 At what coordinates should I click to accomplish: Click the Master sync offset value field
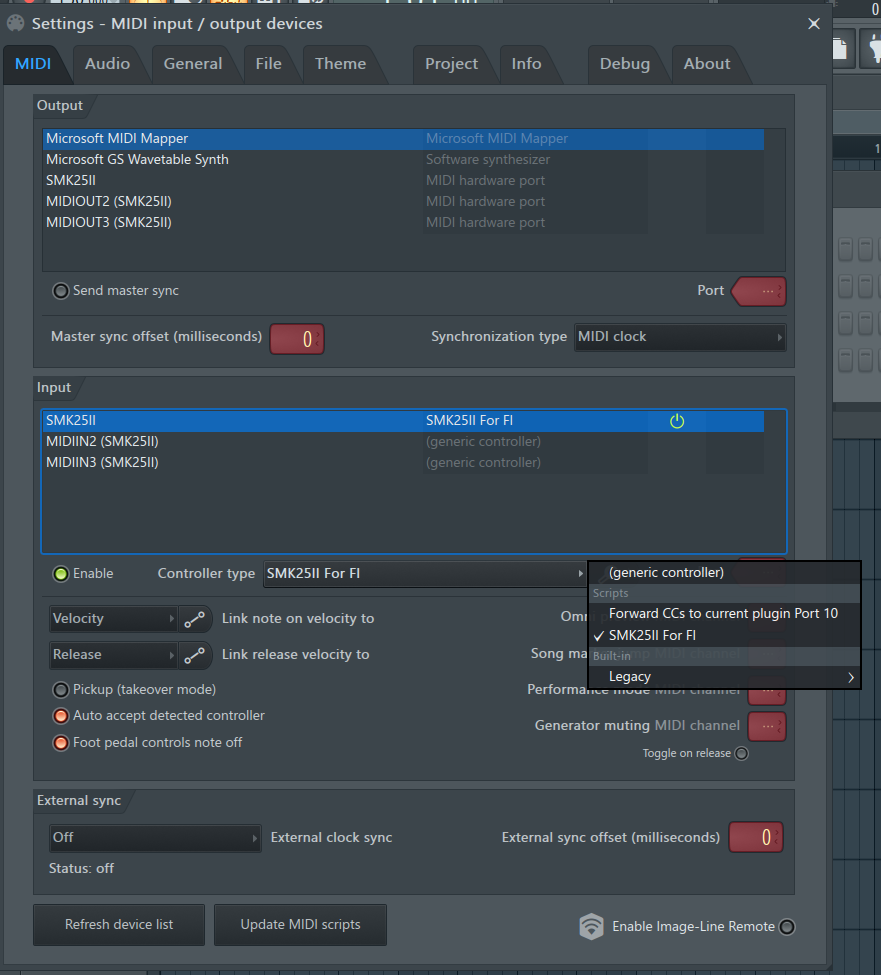click(297, 339)
